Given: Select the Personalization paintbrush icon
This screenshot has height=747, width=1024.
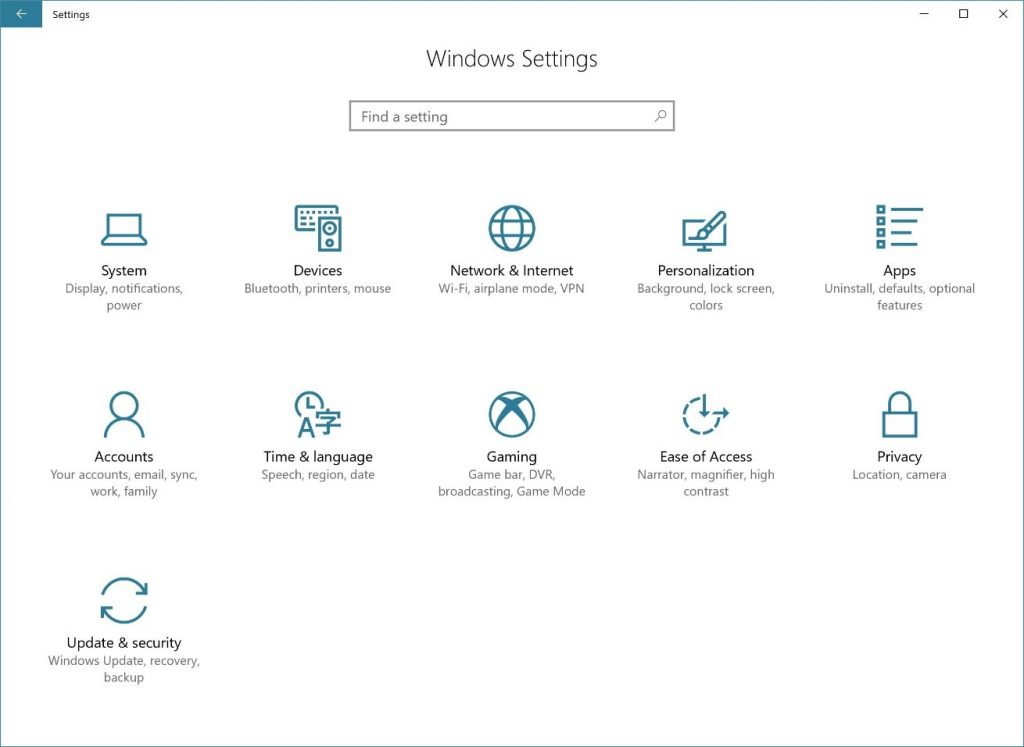Looking at the screenshot, I should tap(705, 230).
